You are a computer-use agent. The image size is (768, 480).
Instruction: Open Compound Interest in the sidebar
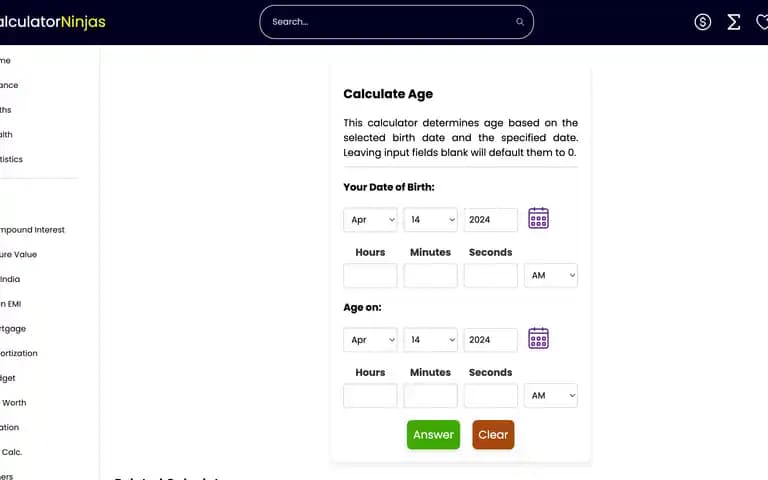(32, 230)
